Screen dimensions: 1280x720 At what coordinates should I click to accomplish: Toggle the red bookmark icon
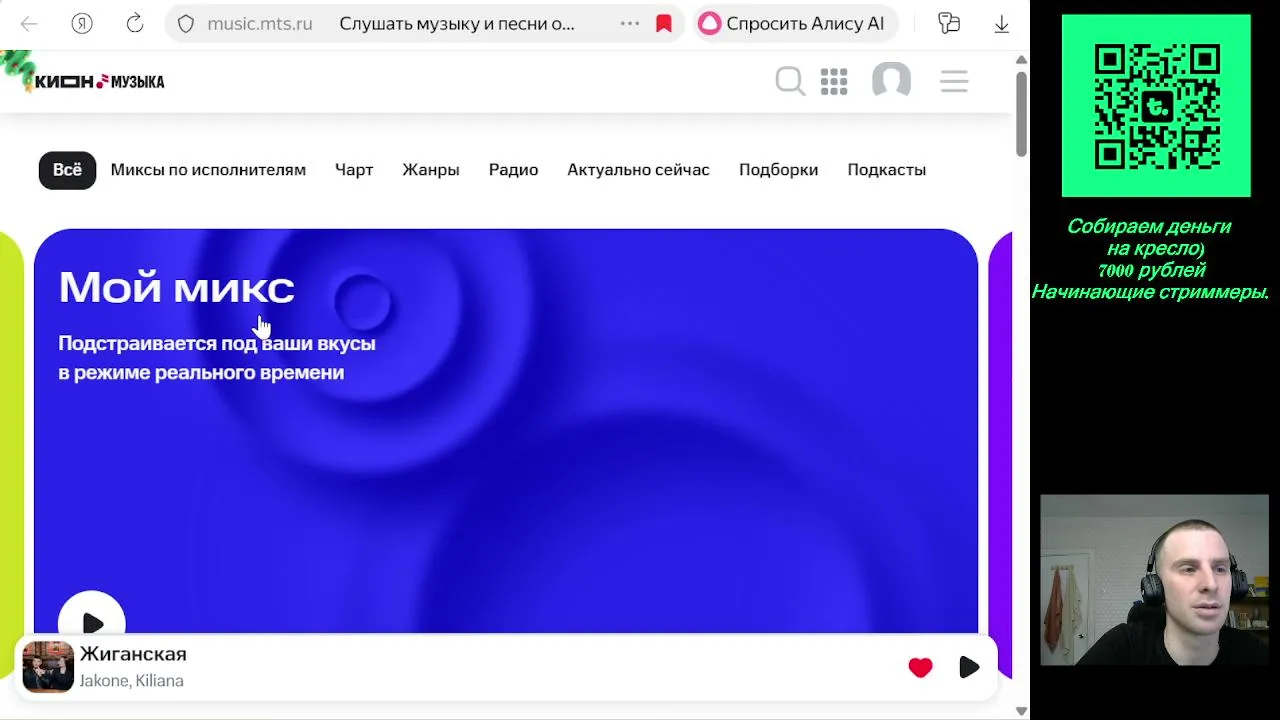pos(664,24)
